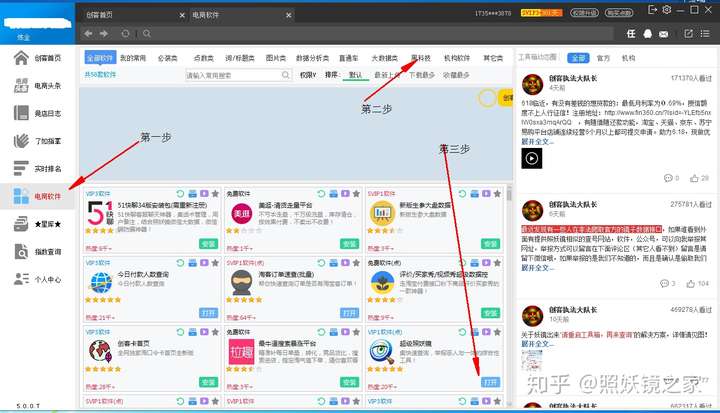The image size is (720, 413).
Task: Install the 51快聊 software
Action: point(208,244)
